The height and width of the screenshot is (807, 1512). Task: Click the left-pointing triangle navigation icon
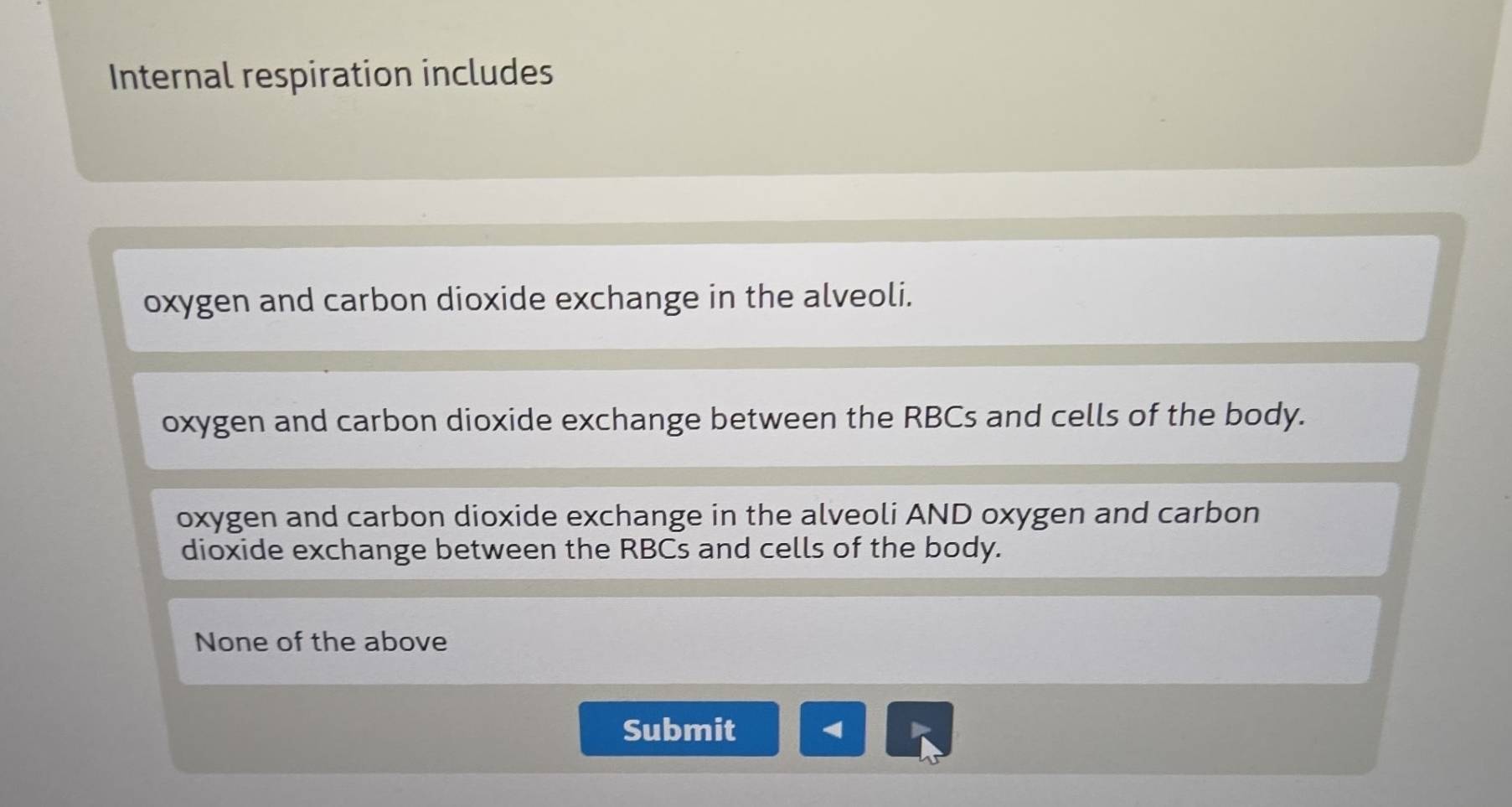(x=831, y=729)
